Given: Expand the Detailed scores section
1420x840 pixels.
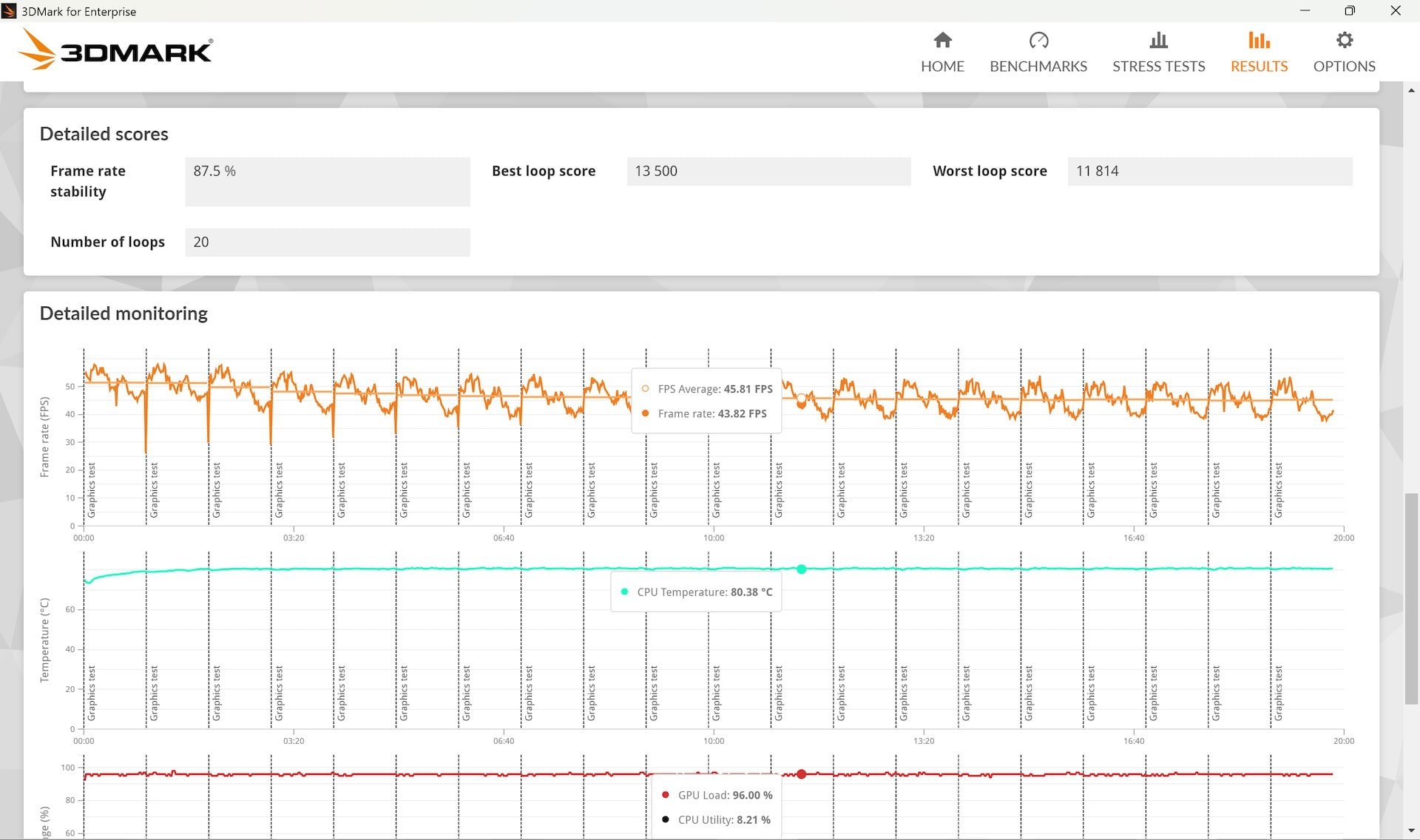Looking at the screenshot, I should 104,132.
